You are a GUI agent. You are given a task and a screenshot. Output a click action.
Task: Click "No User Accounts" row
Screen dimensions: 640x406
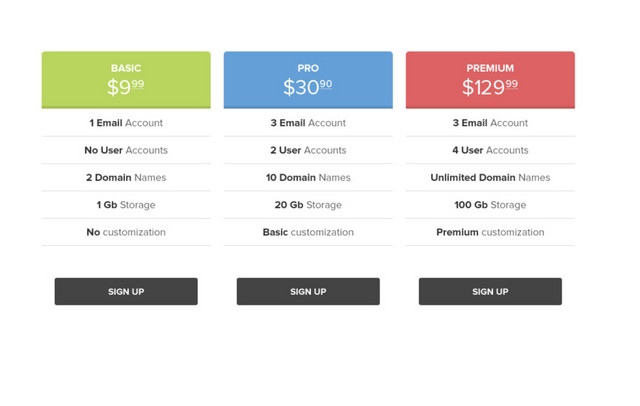pos(126,150)
